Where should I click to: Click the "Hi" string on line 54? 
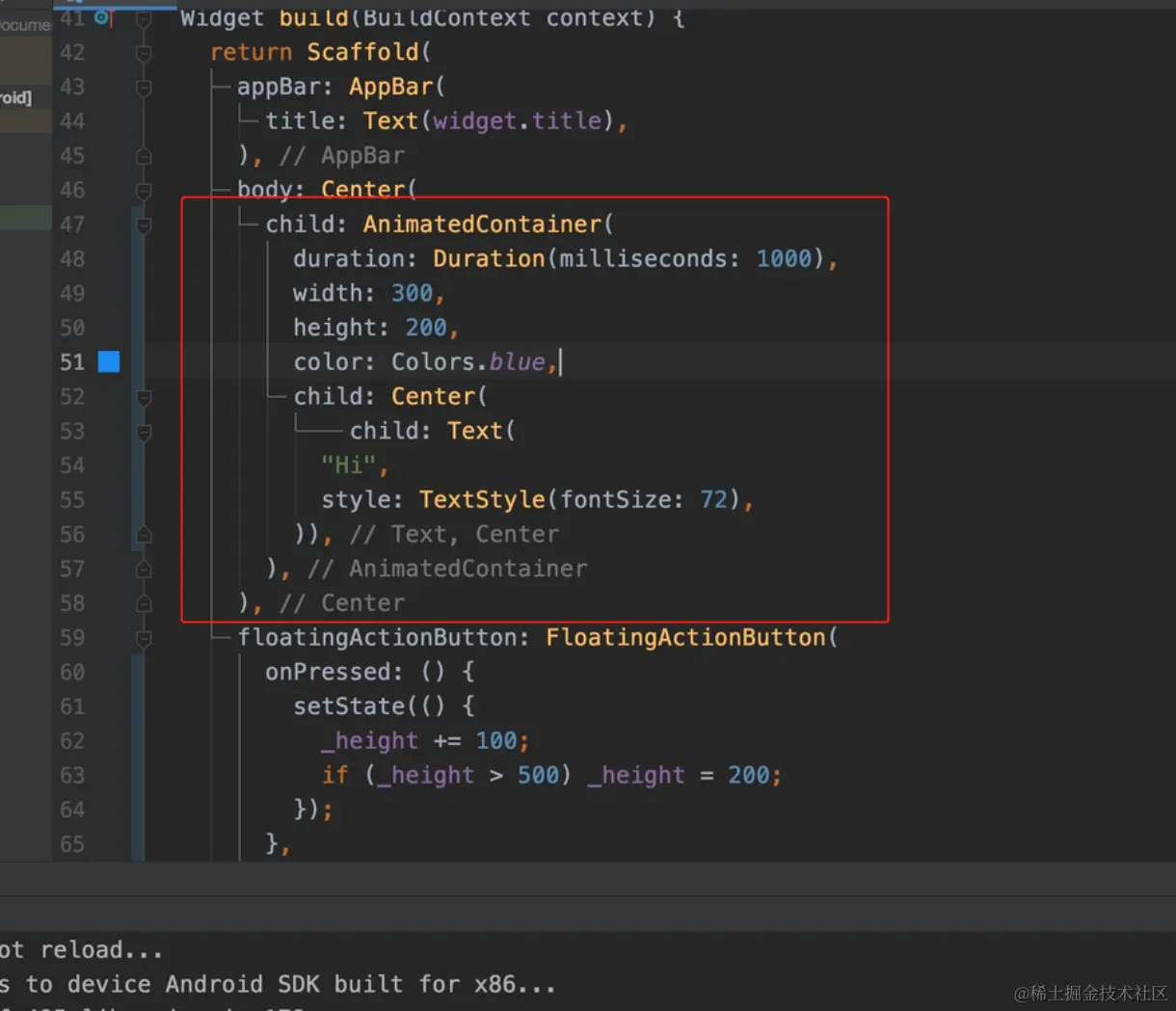pyautogui.click(x=348, y=466)
